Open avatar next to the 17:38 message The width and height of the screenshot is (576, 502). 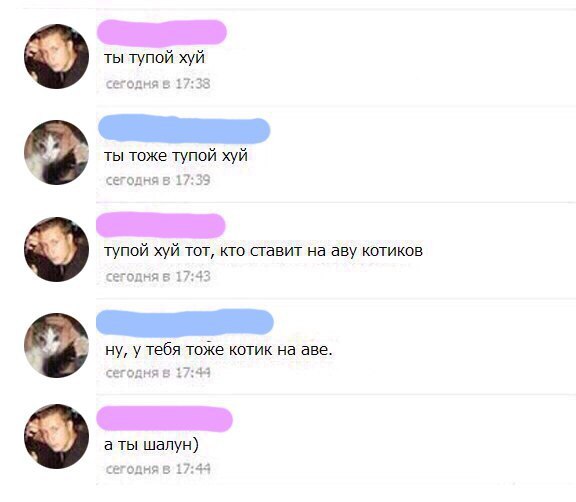(57, 57)
